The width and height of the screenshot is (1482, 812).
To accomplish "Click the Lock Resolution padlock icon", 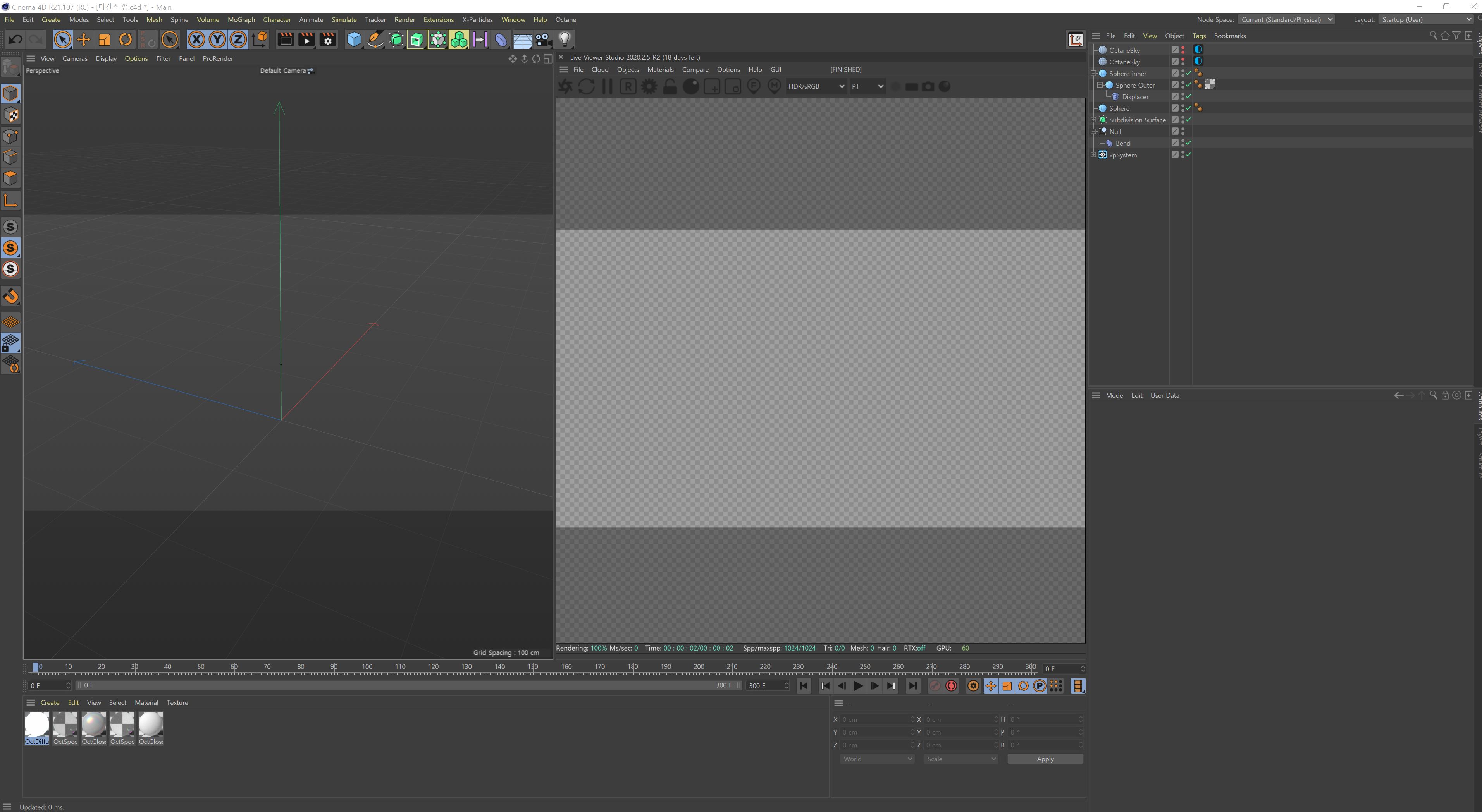I will point(670,86).
